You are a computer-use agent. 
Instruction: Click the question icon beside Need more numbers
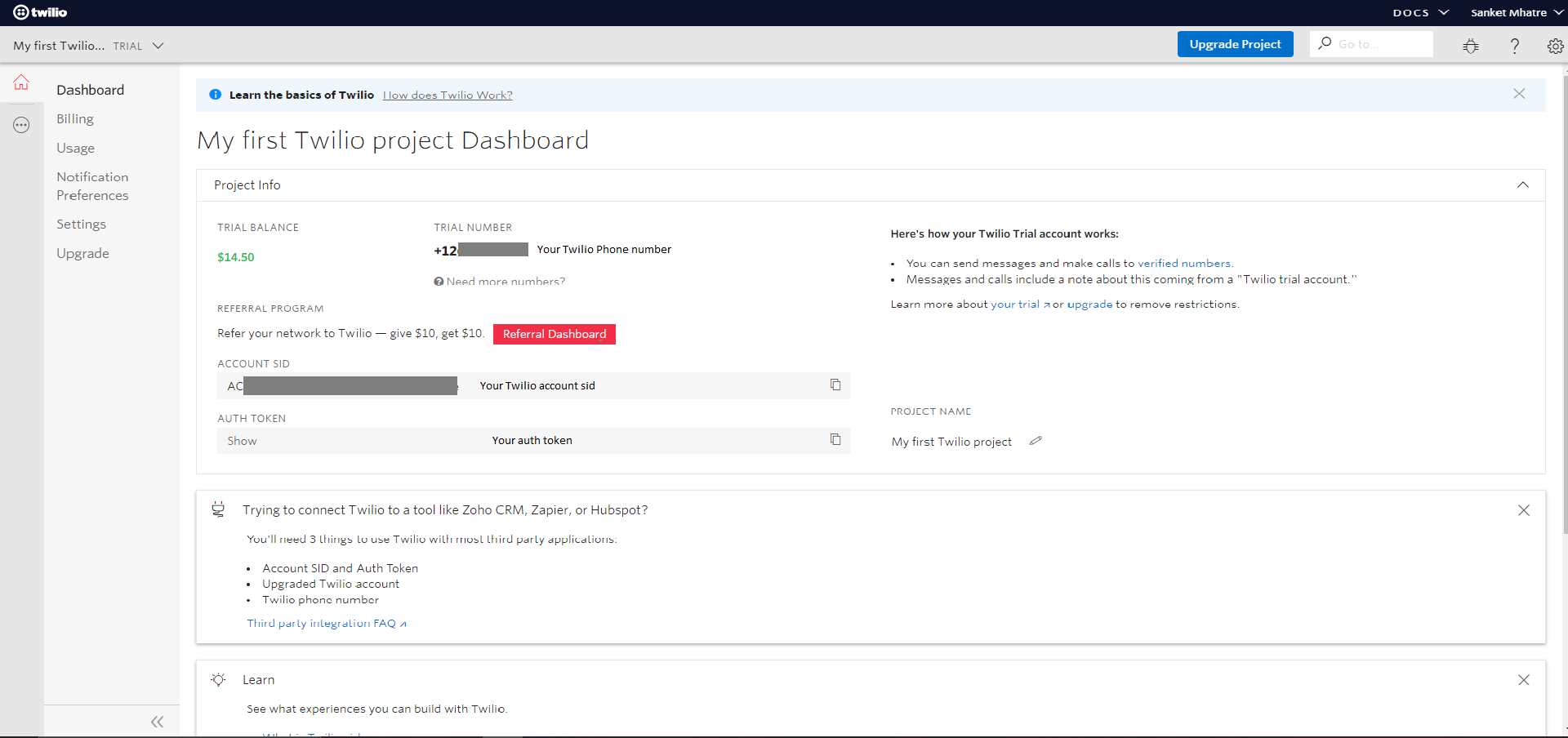[439, 282]
